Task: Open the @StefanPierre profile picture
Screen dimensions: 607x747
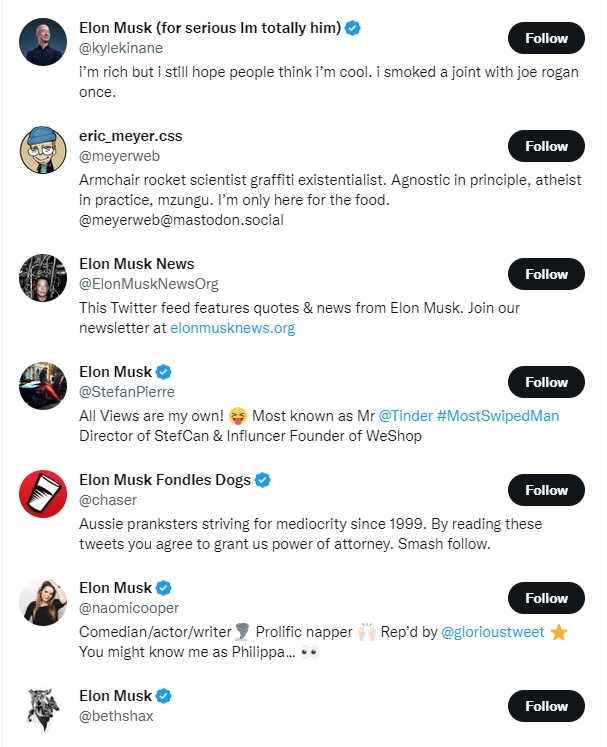Action: [43, 386]
